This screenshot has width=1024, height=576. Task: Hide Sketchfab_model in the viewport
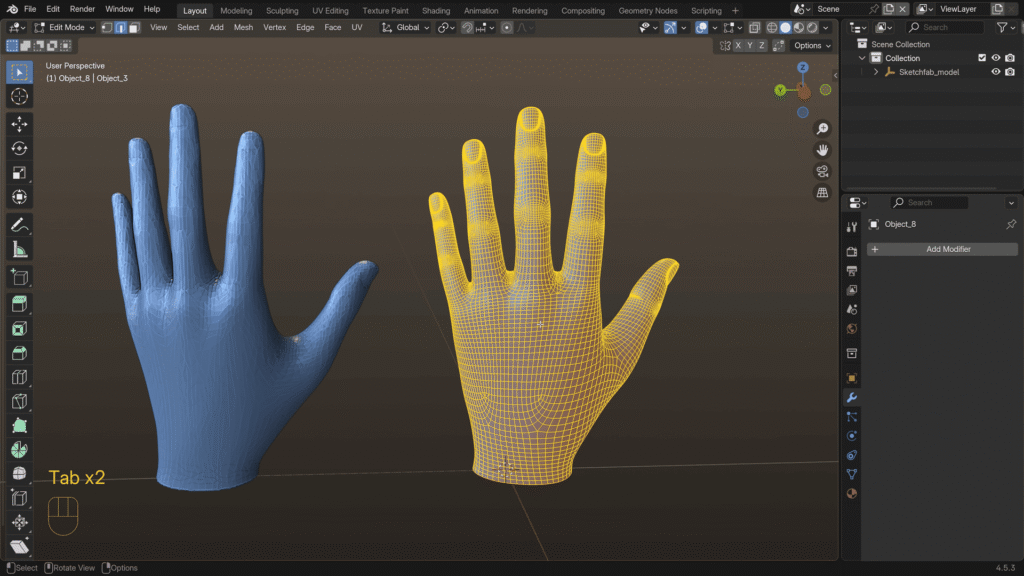tap(995, 72)
